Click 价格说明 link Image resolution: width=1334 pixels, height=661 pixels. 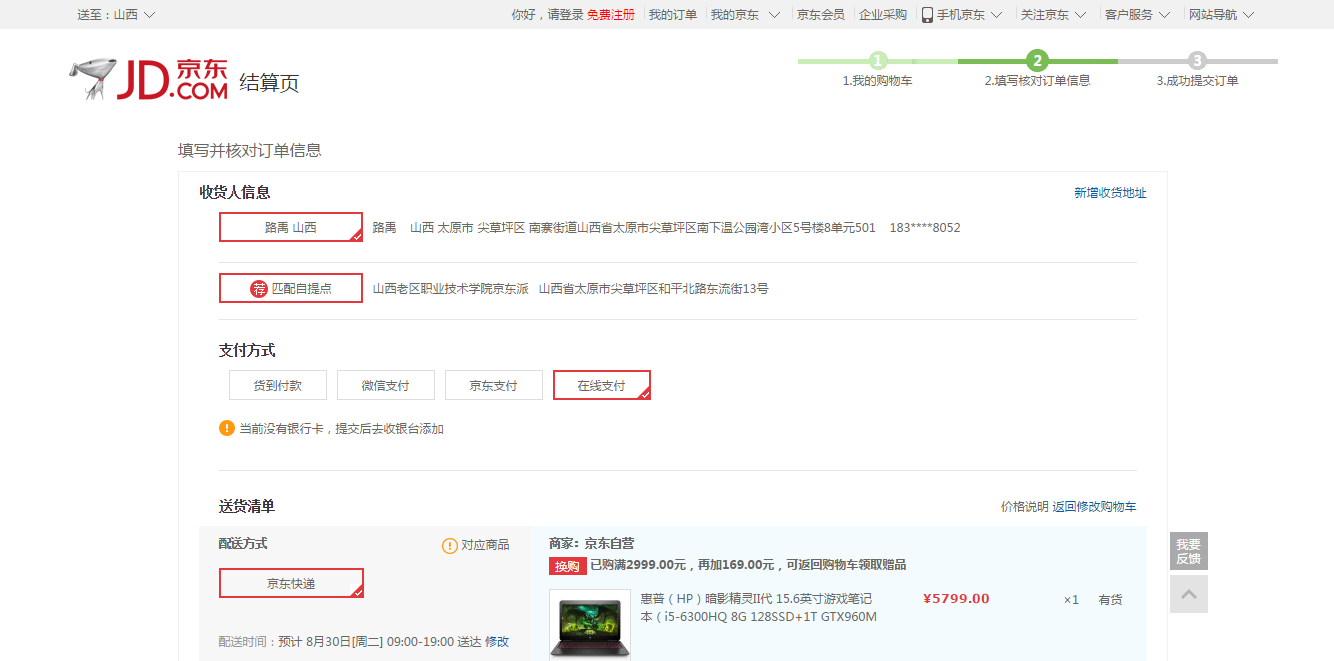click(x=1025, y=507)
